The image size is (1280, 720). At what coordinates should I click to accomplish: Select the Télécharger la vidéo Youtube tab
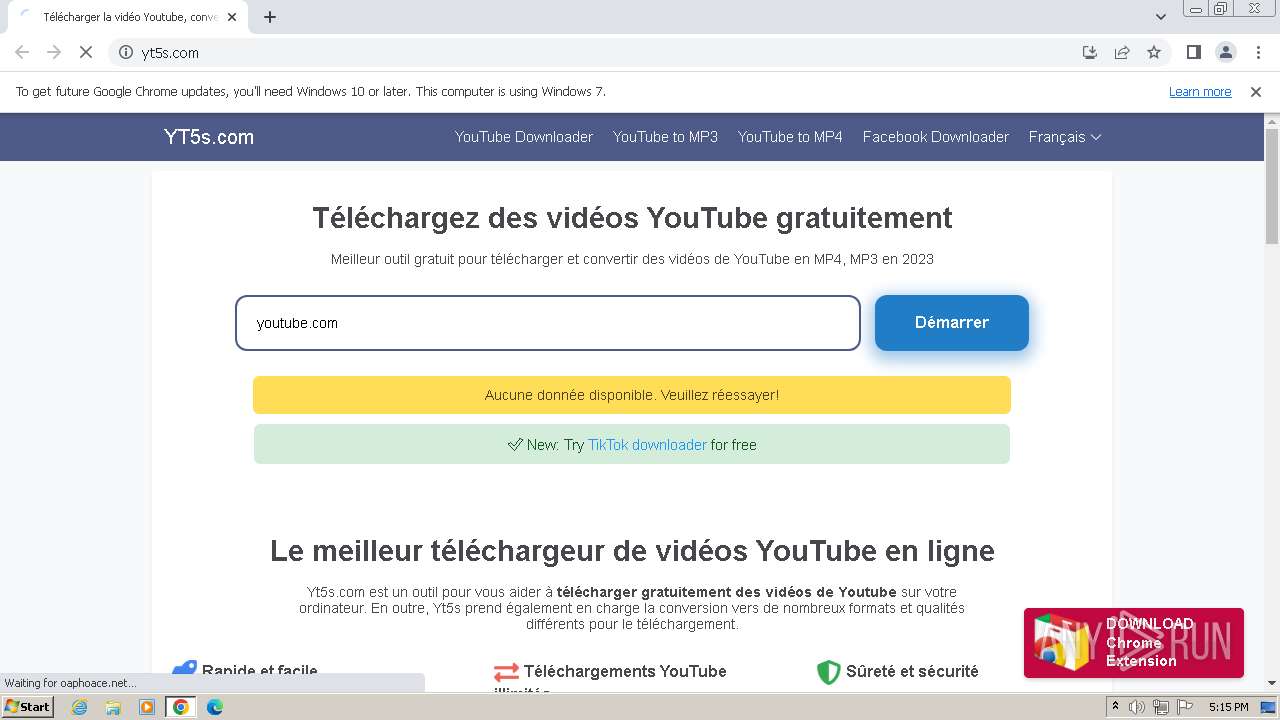128,17
